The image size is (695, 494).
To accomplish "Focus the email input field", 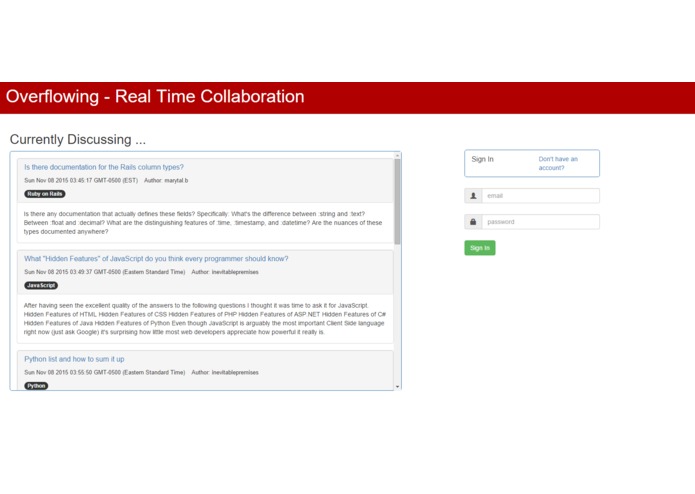I will [540, 196].
